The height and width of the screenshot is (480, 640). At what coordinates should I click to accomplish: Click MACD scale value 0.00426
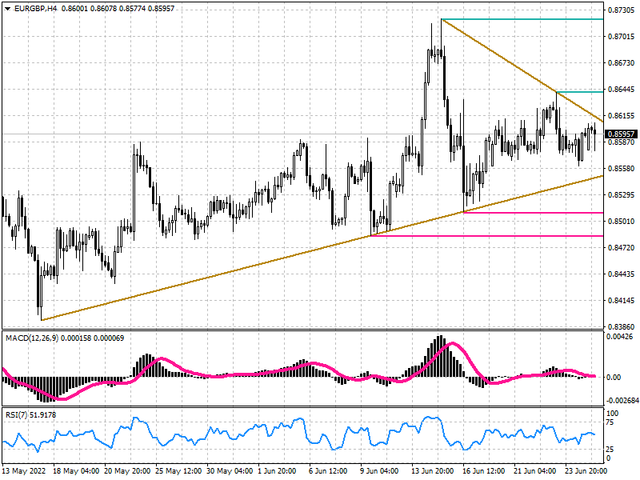click(x=620, y=337)
